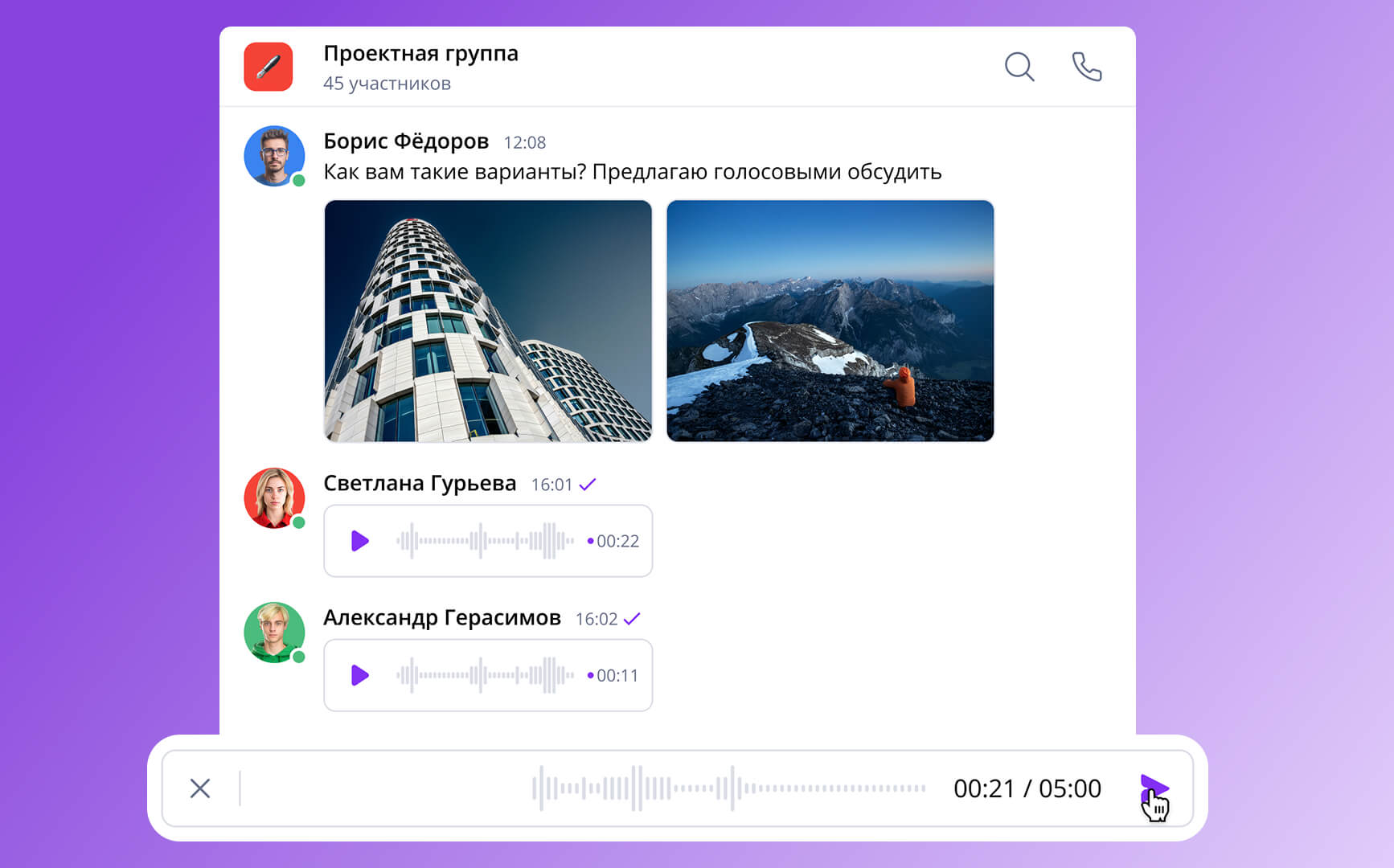The height and width of the screenshot is (868, 1394).
Task: Send the recorded voice message
Action: pyautogui.click(x=1154, y=788)
